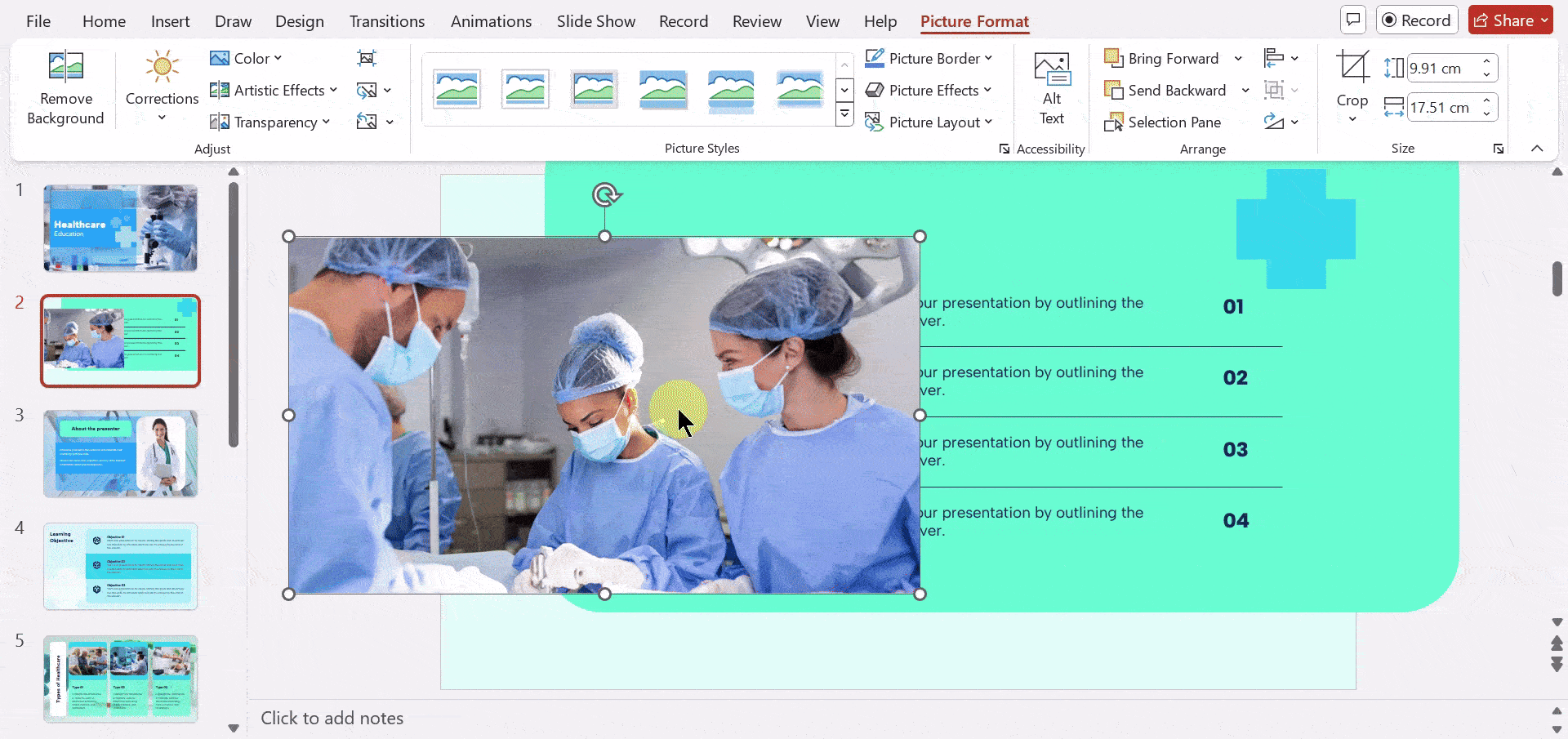Screen dimensions: 1568x739
Task: Open the Picture Border dropdown
Action: point(929,59)
